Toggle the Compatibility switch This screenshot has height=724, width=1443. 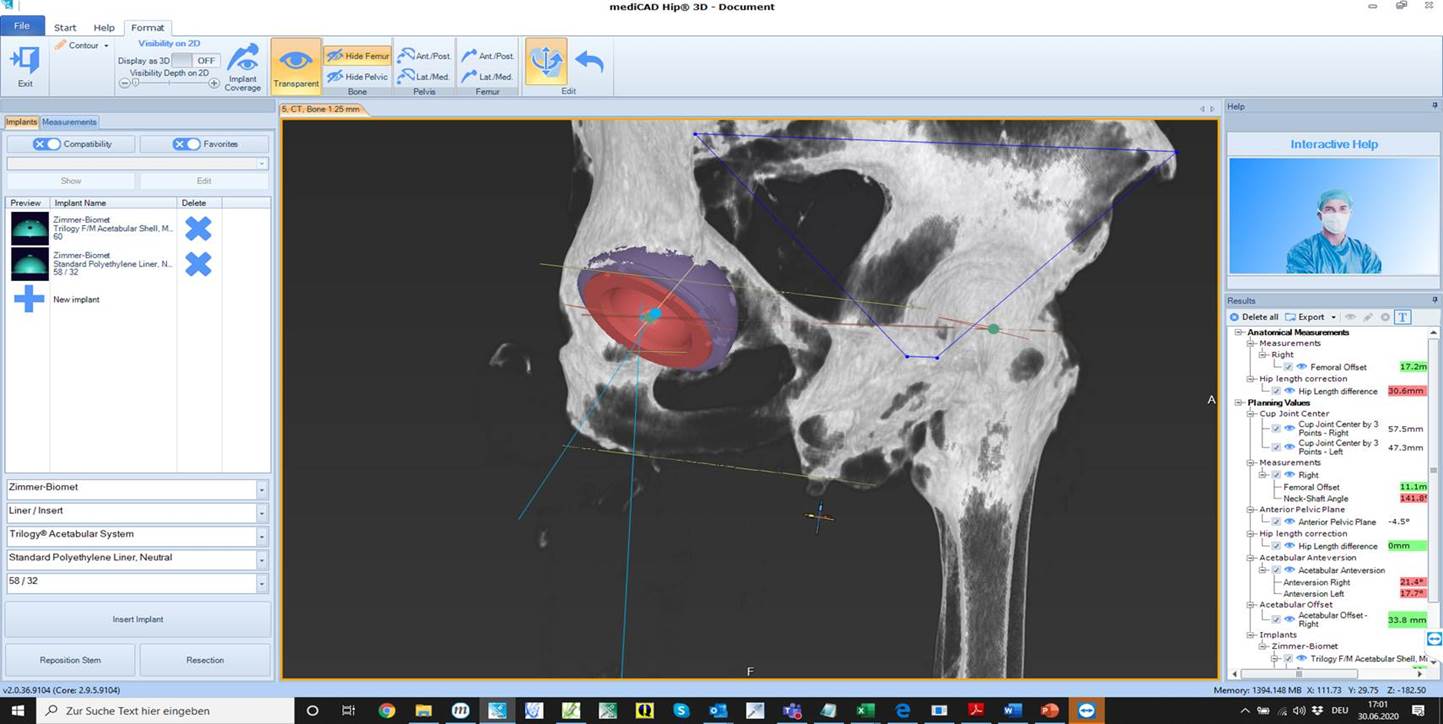[x=47, y=144]
